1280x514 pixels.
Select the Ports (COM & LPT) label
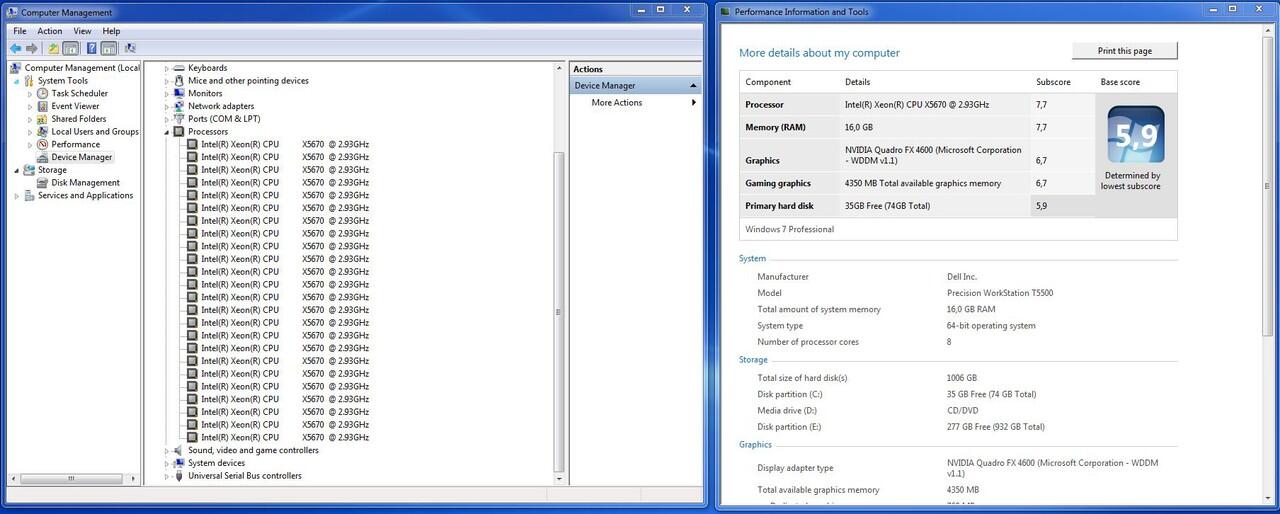[x=224, y=119]
